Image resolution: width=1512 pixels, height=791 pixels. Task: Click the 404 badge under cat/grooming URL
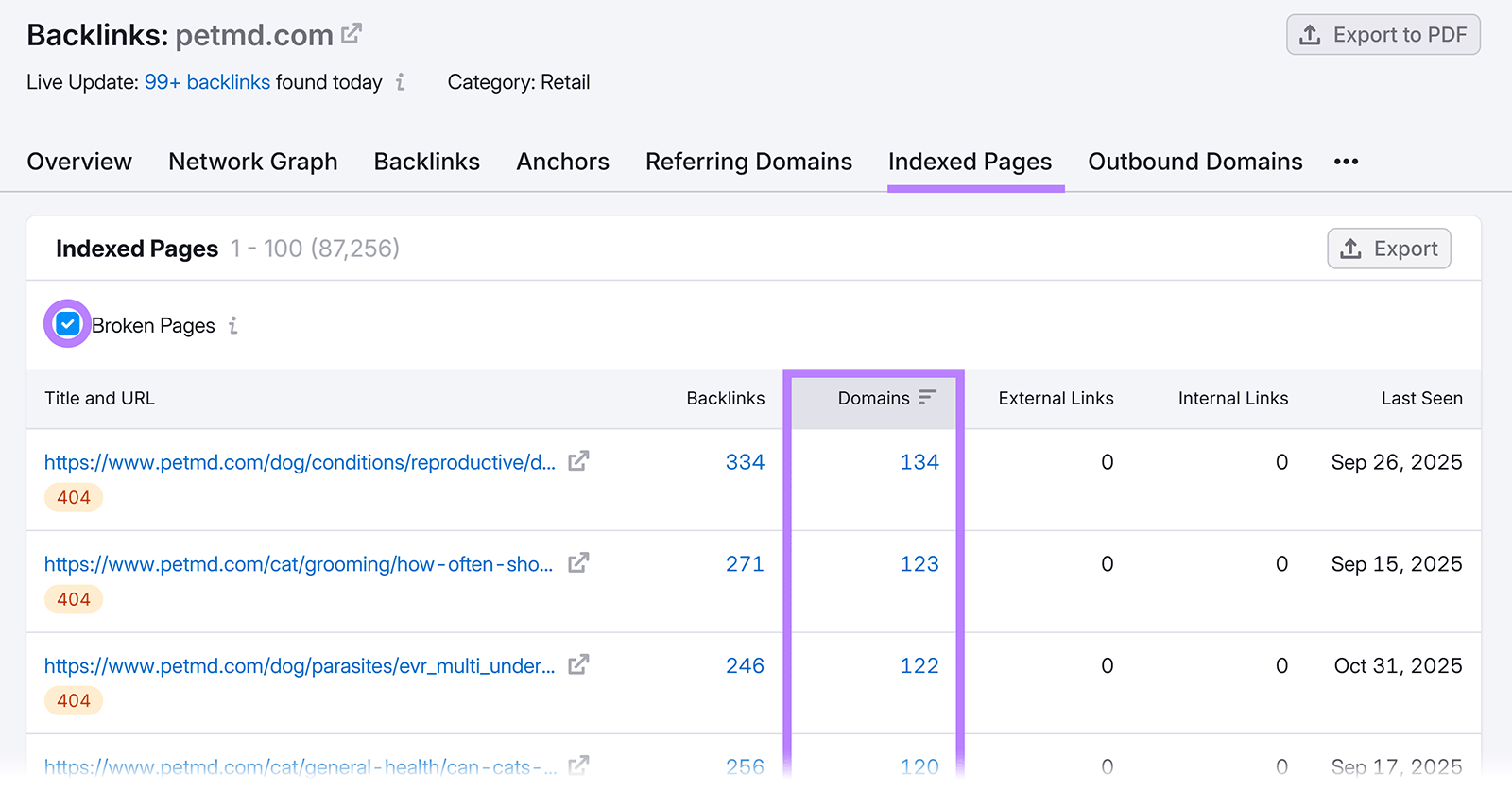click(74, 599)
